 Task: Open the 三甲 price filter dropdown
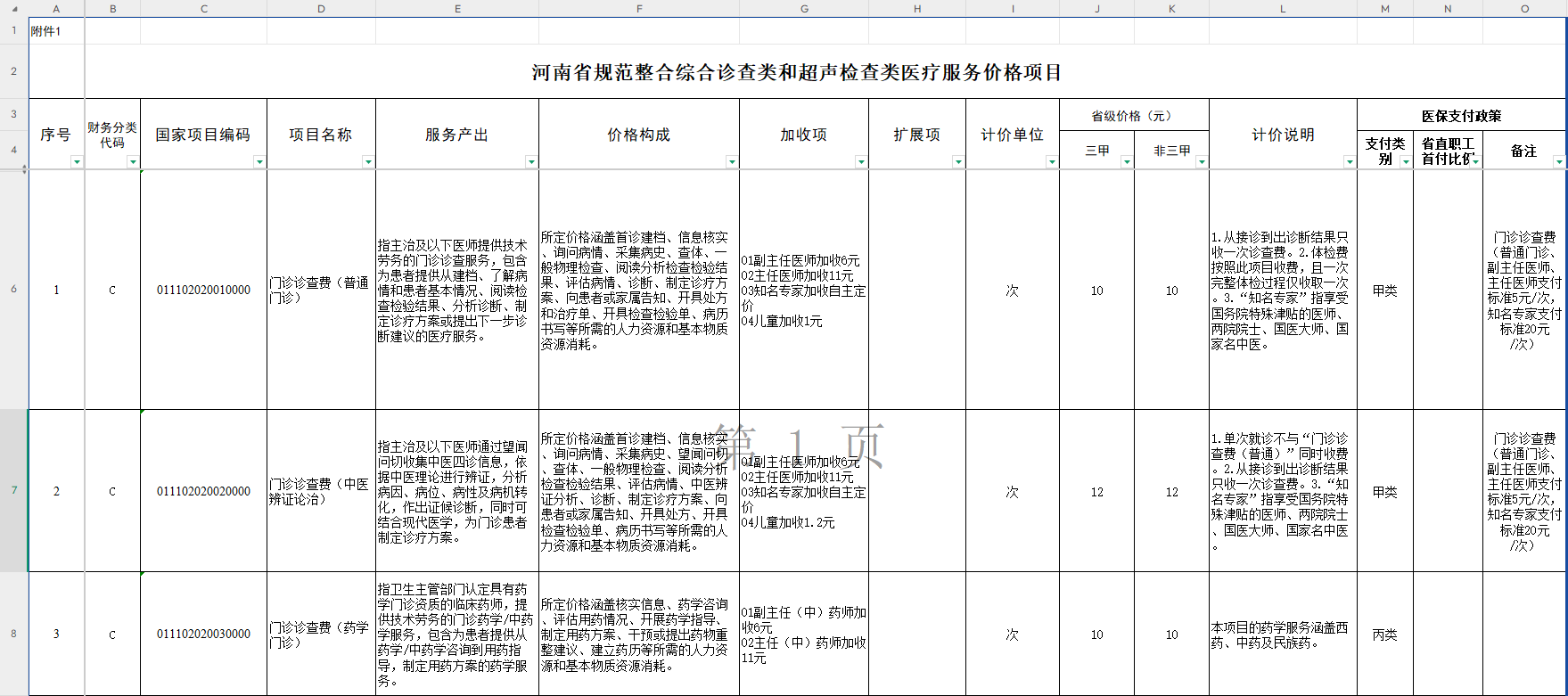pyautogui.click(x=1127, y=161)
